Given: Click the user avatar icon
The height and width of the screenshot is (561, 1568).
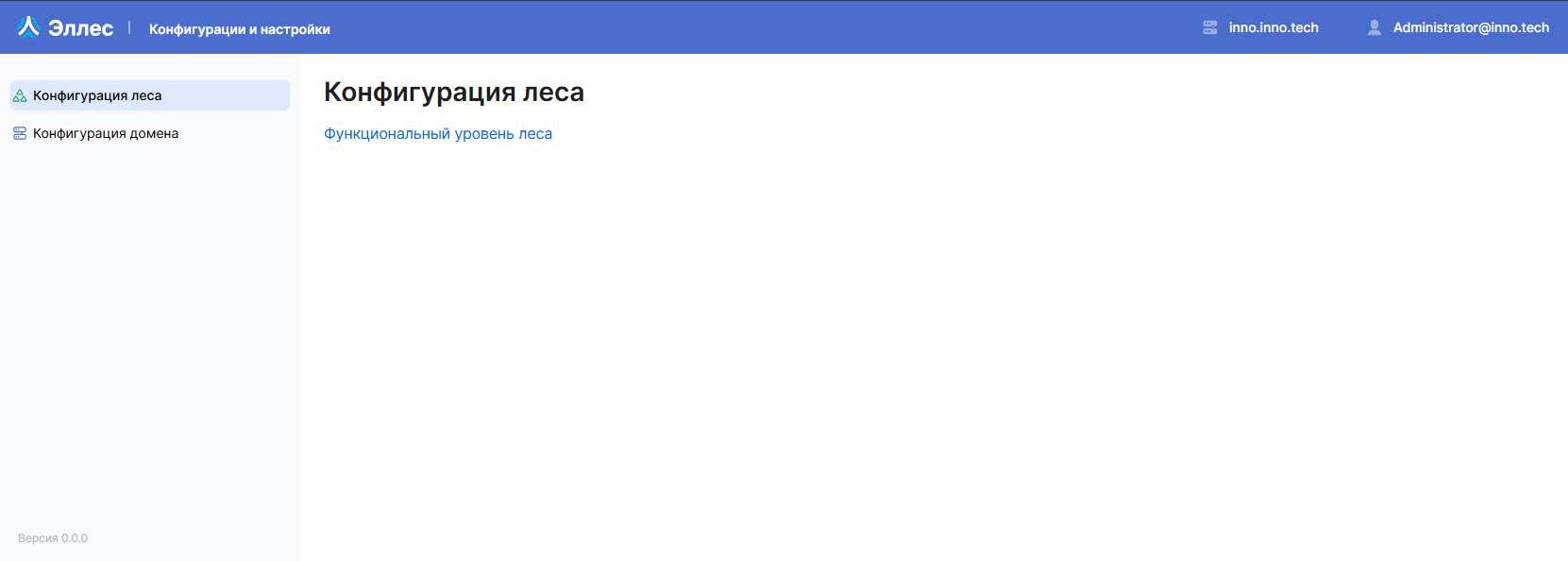Looking at the screenshot, I should tap(1374, 27).
